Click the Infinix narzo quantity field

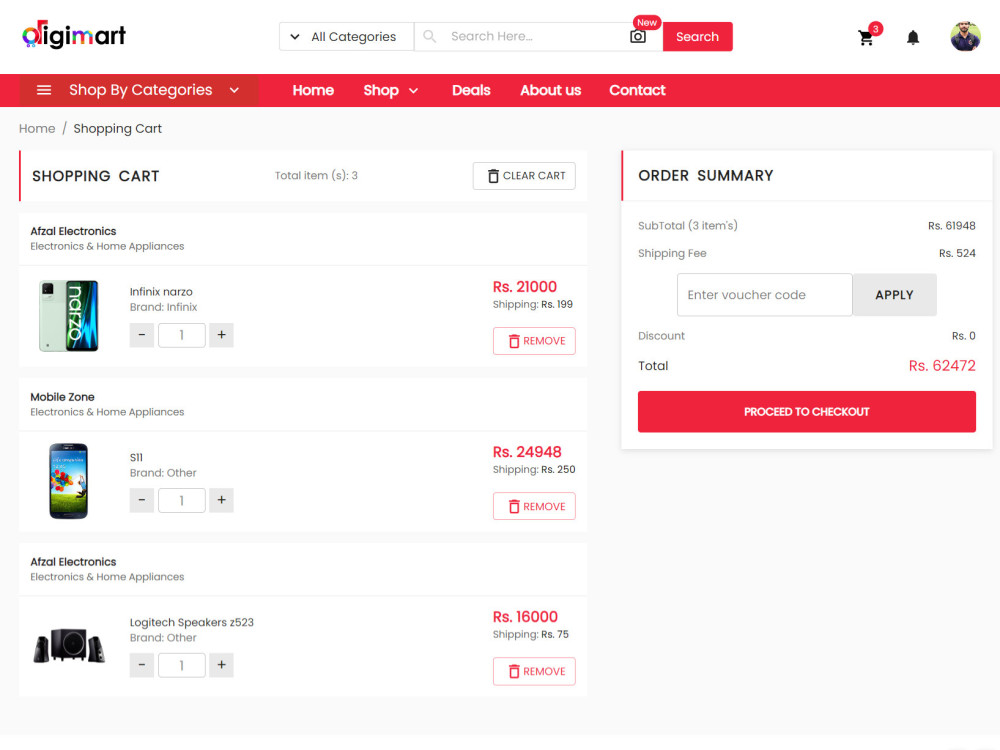pos(182,335)
